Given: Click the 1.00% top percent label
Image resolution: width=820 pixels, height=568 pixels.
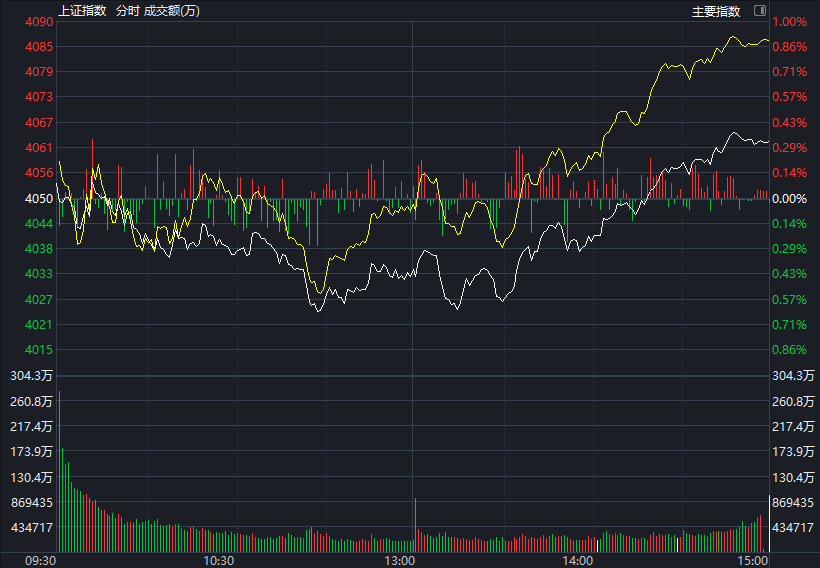Looking at the screenshot, I should tap(788, 22).
